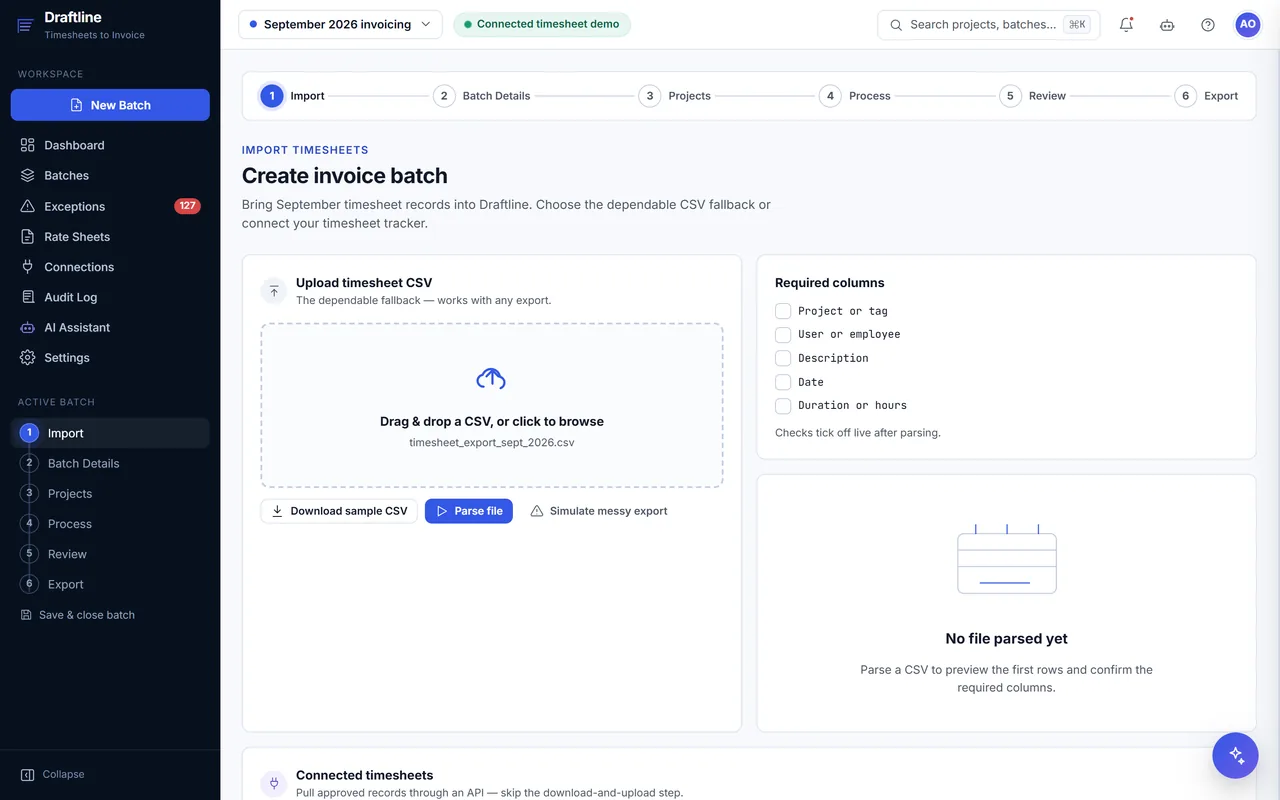Image resolution: width=1280 pixels, height=800 pixels.
Task: Open Projects in Active Batch sidebar
Action: (110, 493)
